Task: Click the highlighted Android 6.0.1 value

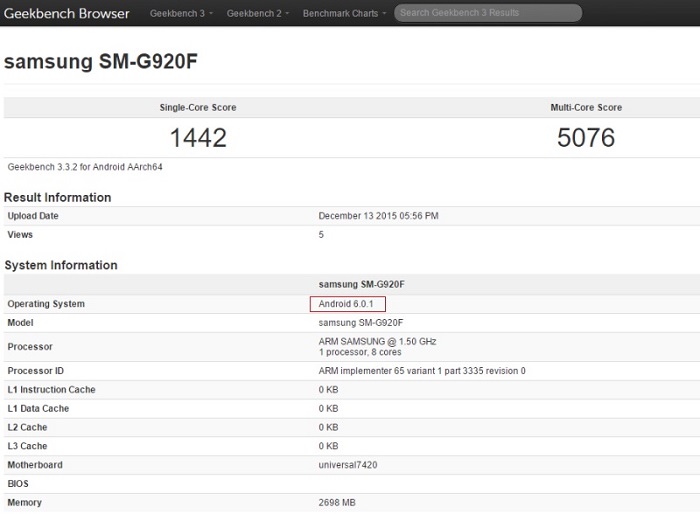Action: [347, 304]
